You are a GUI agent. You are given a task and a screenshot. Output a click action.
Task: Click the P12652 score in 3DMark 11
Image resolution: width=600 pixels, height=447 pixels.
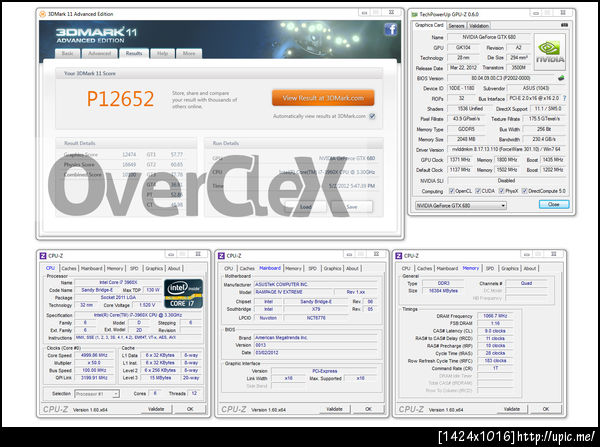[x=121, y=98]
